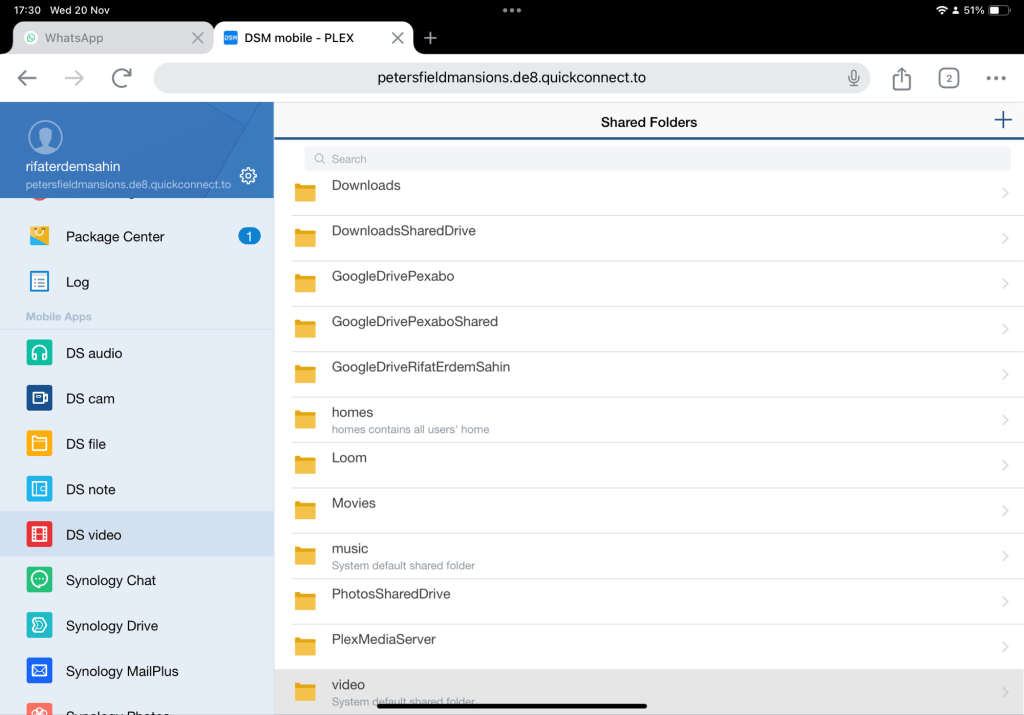Open the DS note app icon
Viewport: 1024px width, 715px height.
(x=39, y=489)
